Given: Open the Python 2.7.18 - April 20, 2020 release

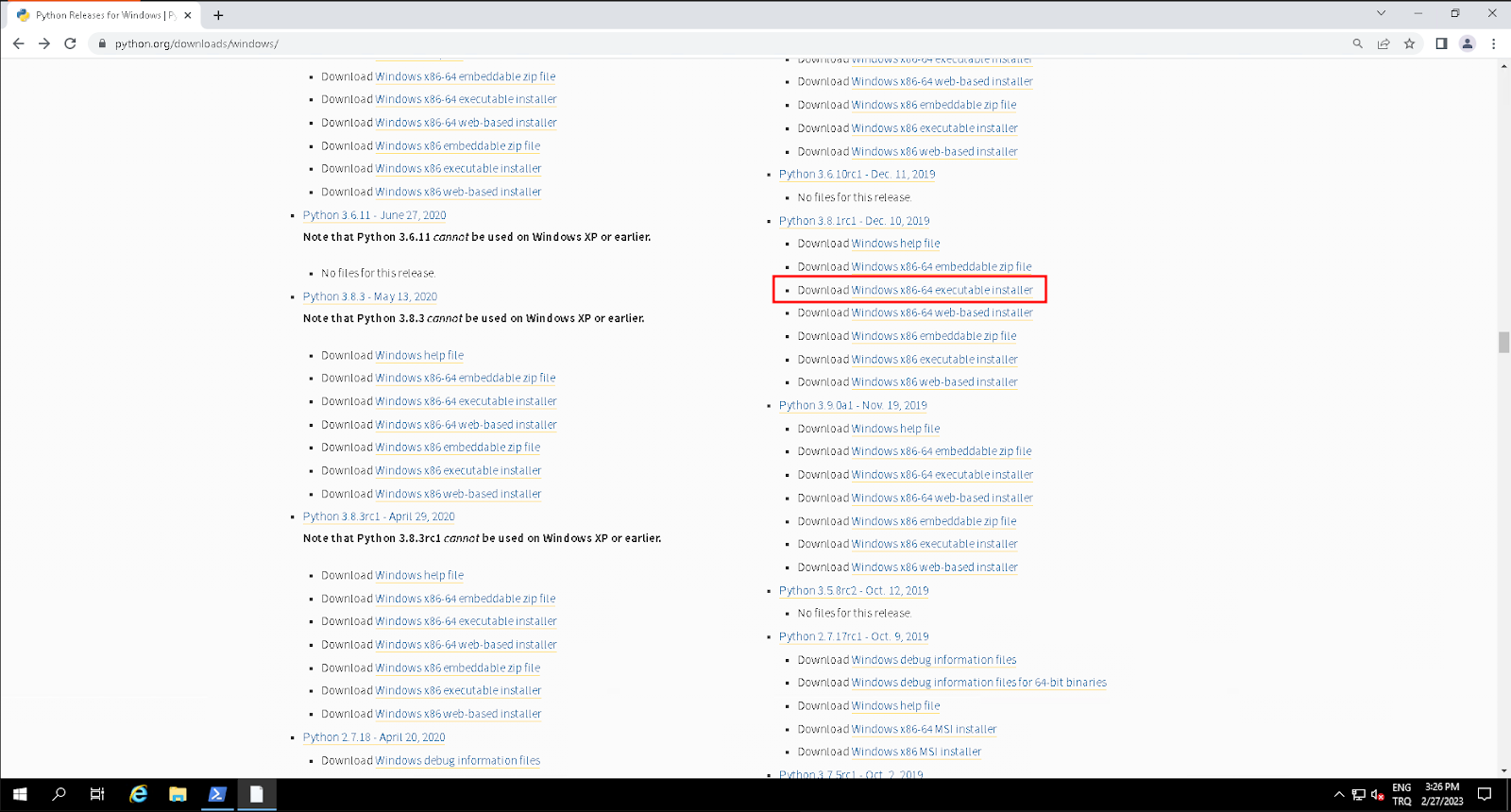Looking at the screenshot, I should point(374,737).
